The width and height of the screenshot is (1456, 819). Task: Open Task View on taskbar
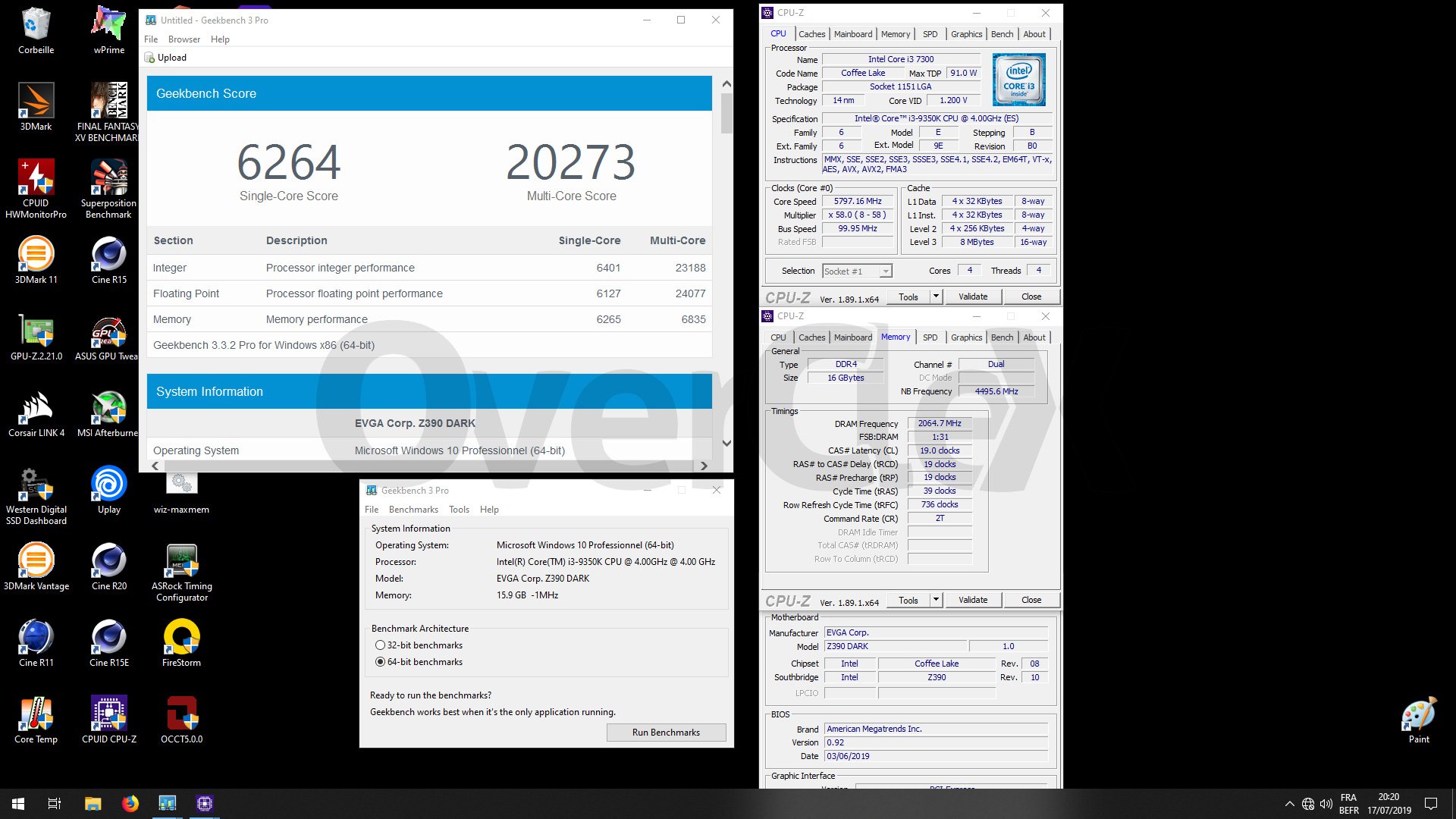click(55, 804)
